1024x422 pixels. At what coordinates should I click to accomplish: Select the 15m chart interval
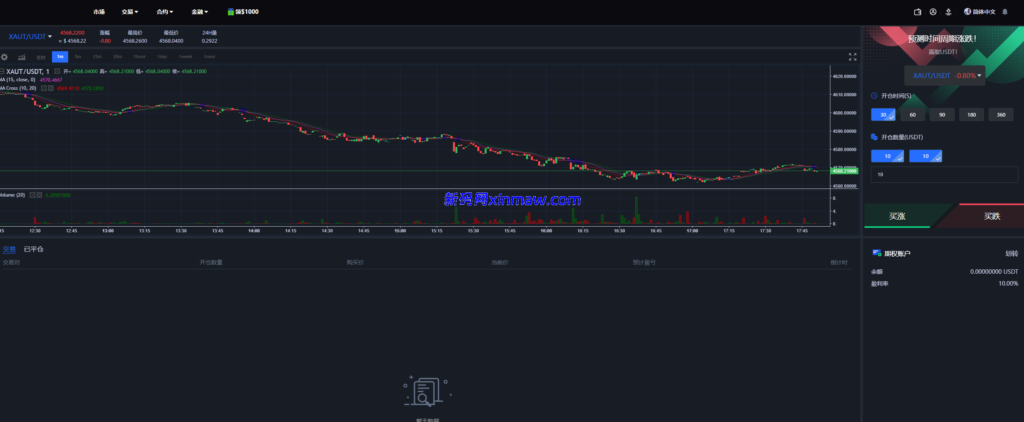click(97, 57)
